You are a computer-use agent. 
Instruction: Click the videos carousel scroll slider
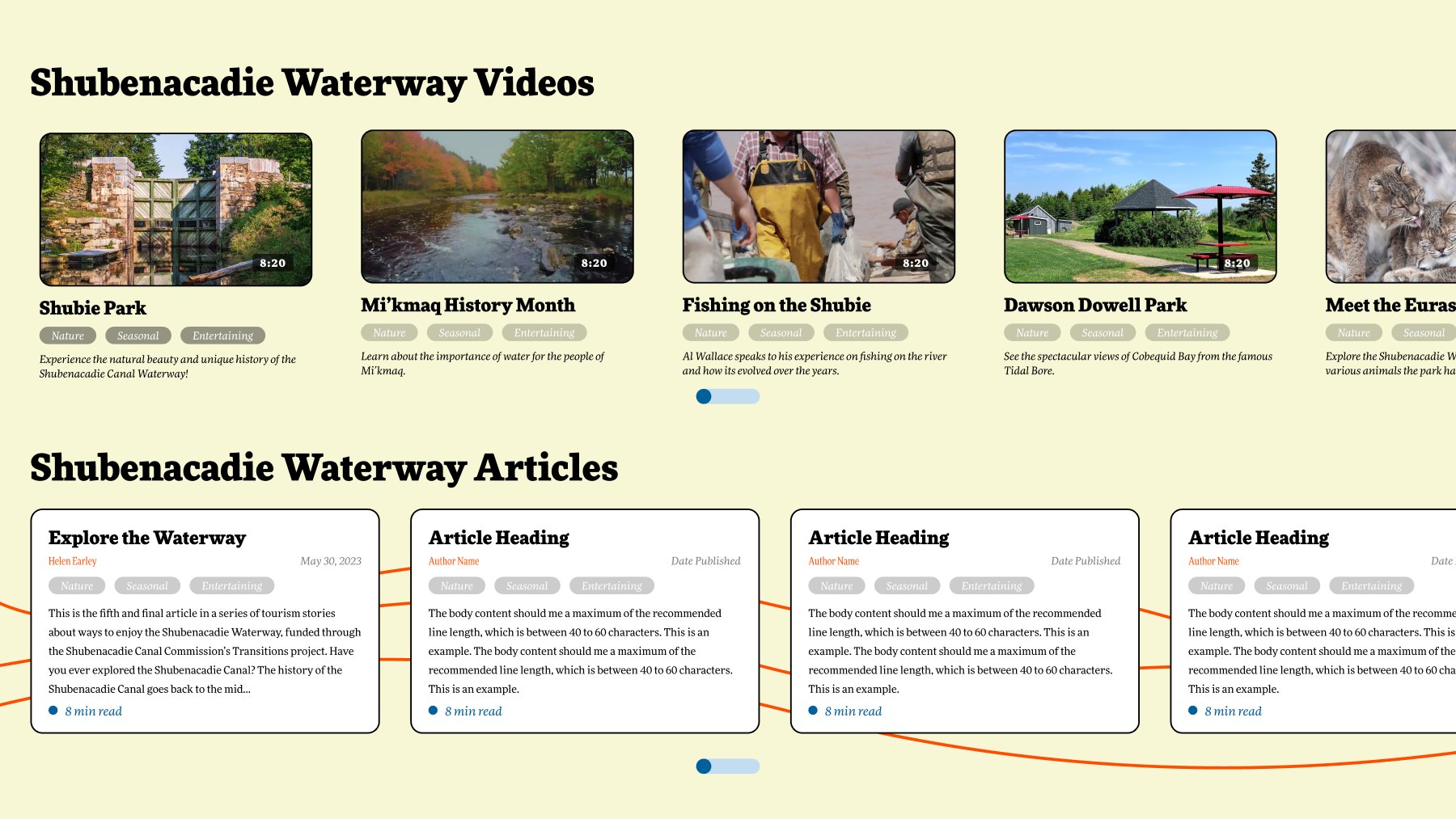[728, 396]
